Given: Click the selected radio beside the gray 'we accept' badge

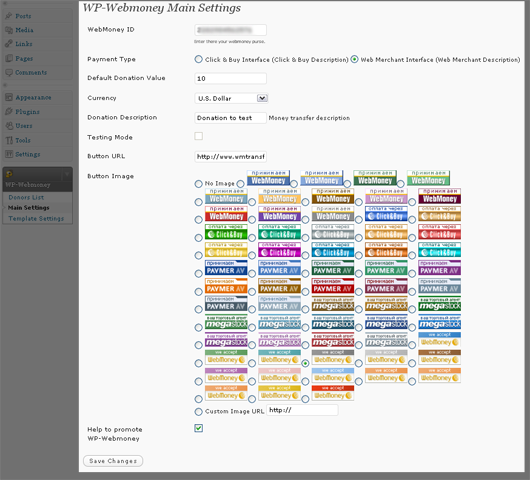Looking at the screenshot, I should coord(305,363).
